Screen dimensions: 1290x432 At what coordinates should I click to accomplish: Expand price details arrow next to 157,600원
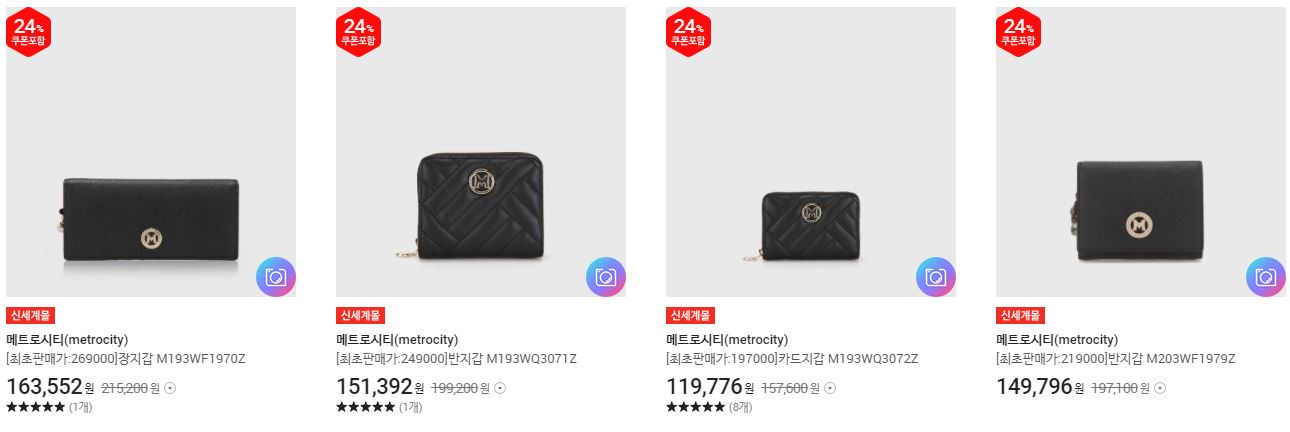(830, 388)
